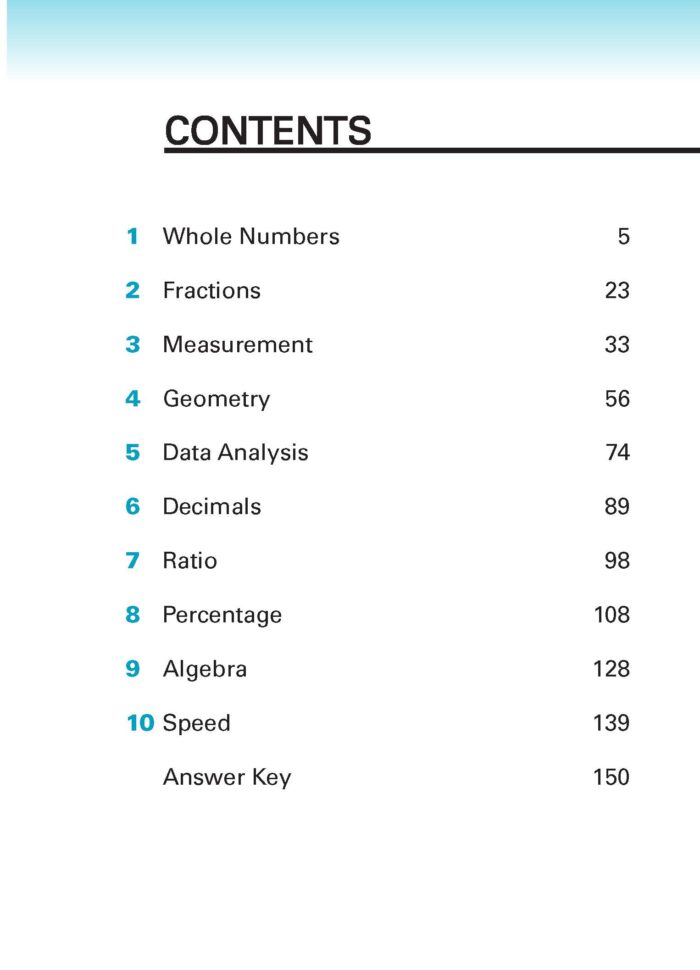Viewport: 700px width, 970px height.
Task: Click page number 89 beside Decimals
Action: pos(617,507)
